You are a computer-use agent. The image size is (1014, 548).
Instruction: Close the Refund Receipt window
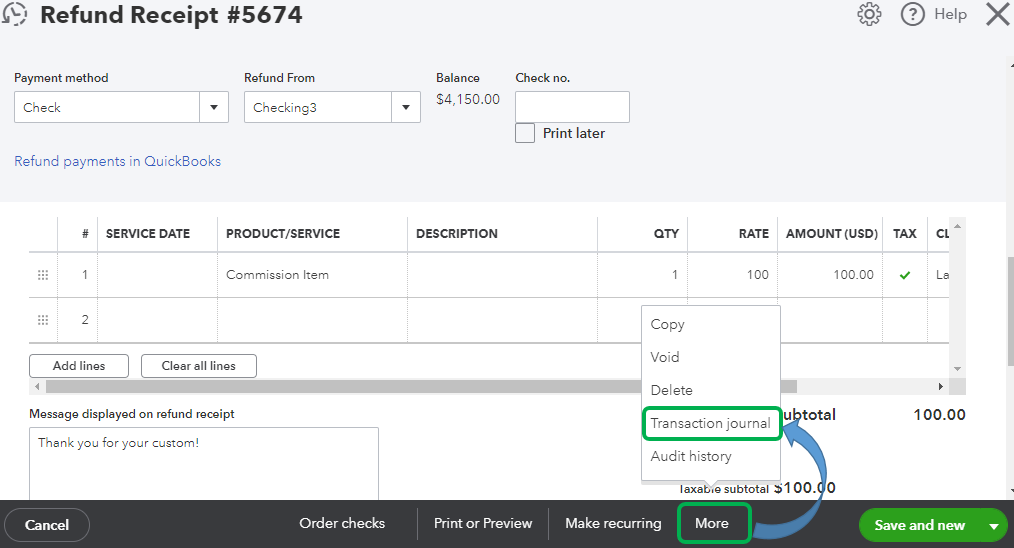[997, 14]
